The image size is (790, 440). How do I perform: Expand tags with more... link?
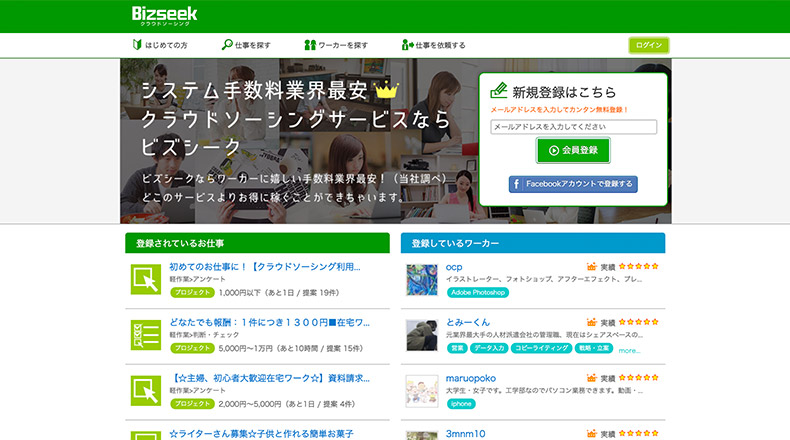629,350
